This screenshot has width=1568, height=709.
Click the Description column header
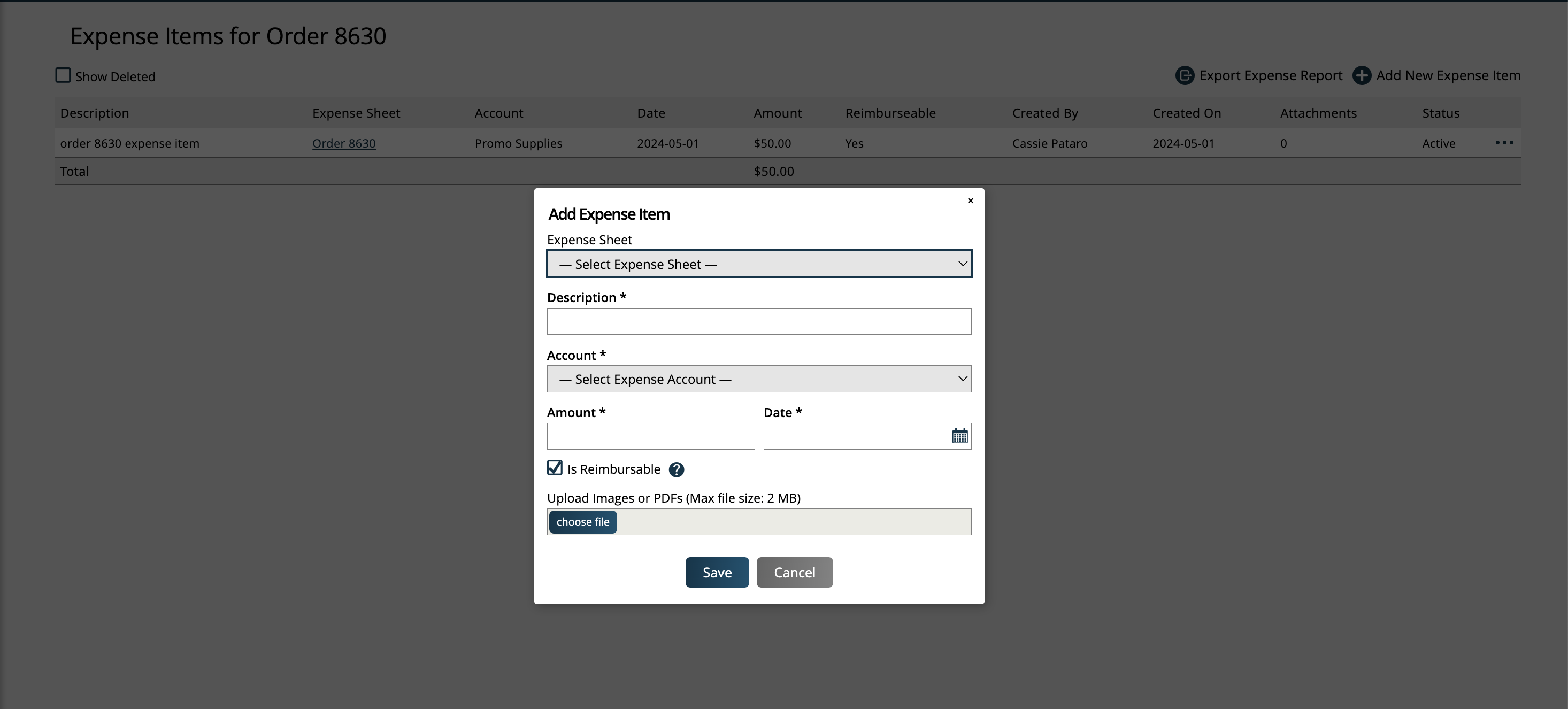click(x=94, y=113)
